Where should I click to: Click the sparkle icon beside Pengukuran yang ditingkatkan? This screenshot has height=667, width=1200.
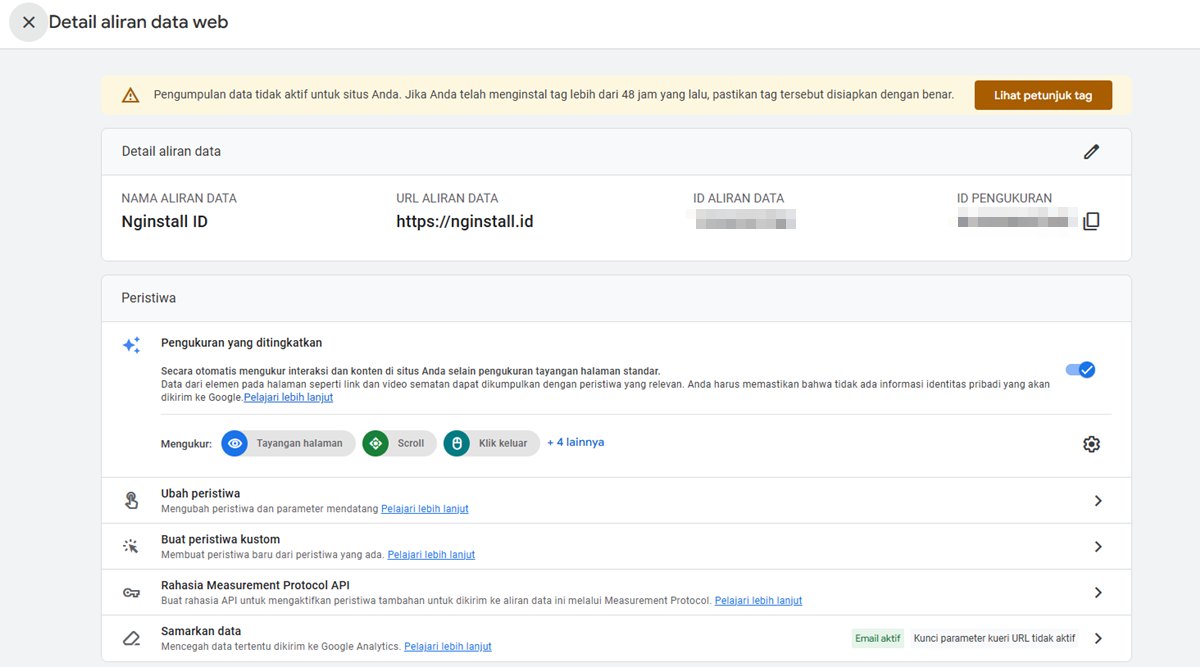tap(131, 345)
